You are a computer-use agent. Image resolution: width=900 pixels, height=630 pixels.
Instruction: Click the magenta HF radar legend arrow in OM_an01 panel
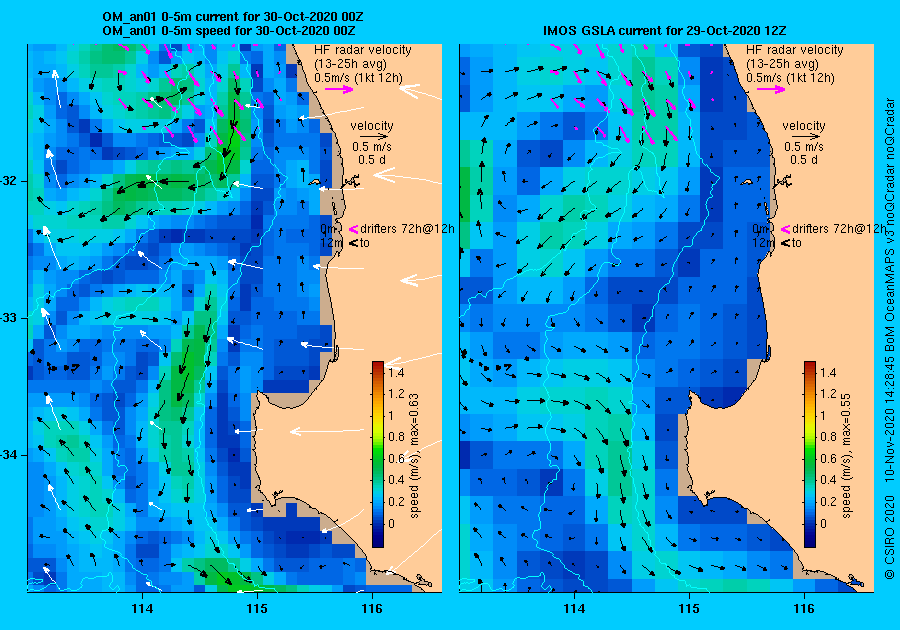pyautogui.click(x=339, y=89)
